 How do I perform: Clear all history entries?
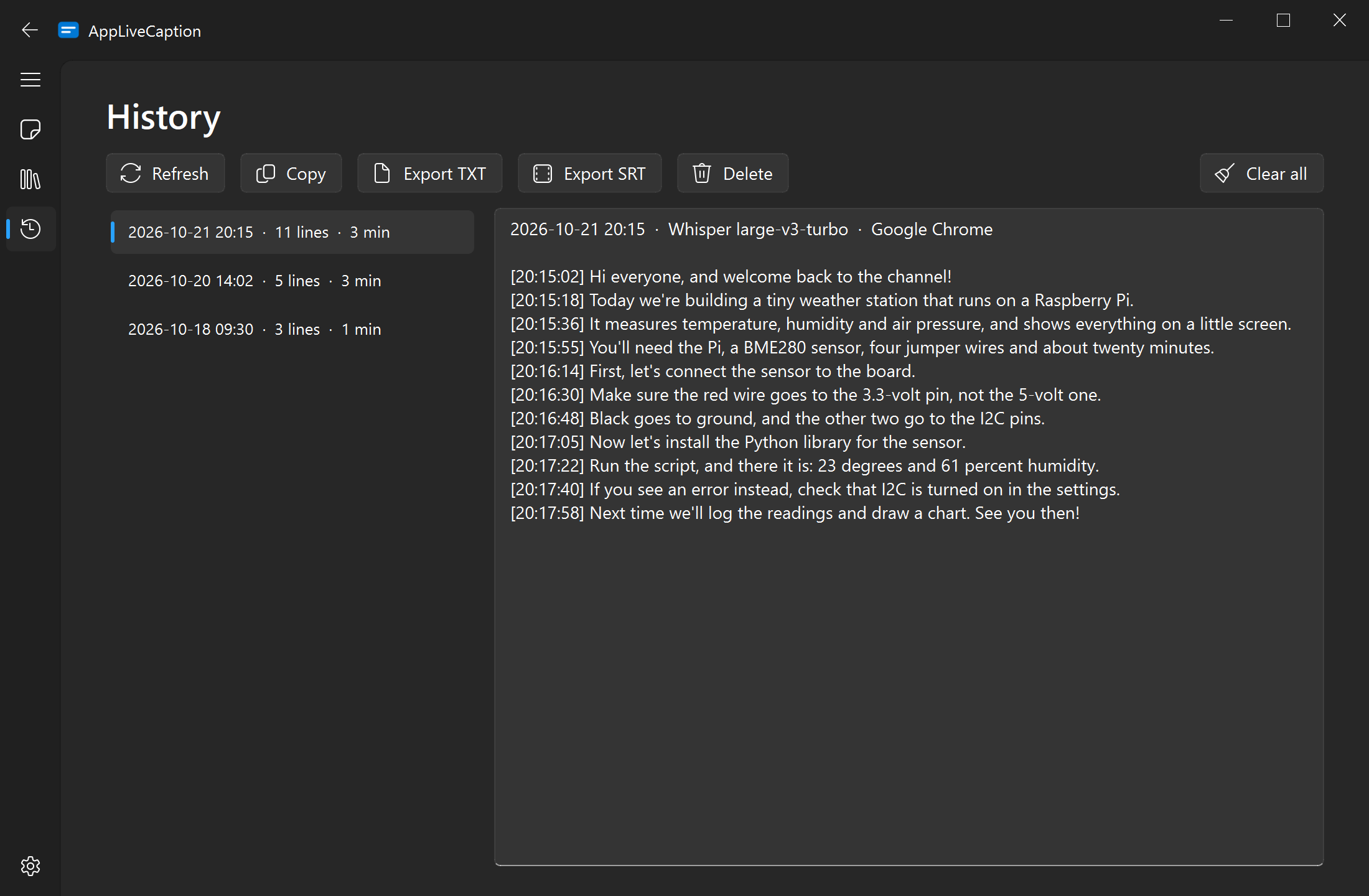pyautogui.click(x=1261, y=173)
